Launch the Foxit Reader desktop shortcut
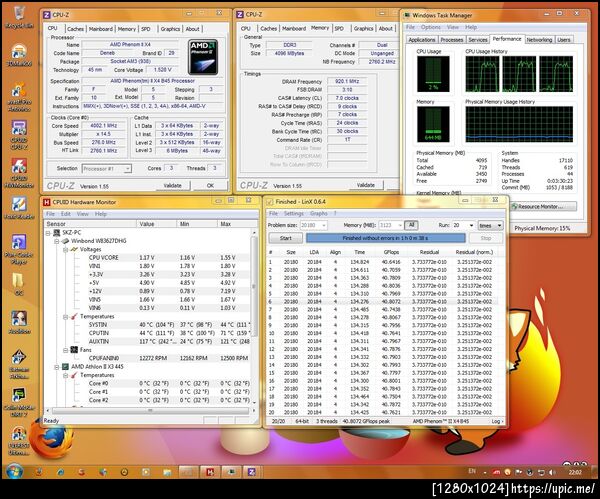The height and width of the screenshot is (499, 600). (x=19, y=208)
